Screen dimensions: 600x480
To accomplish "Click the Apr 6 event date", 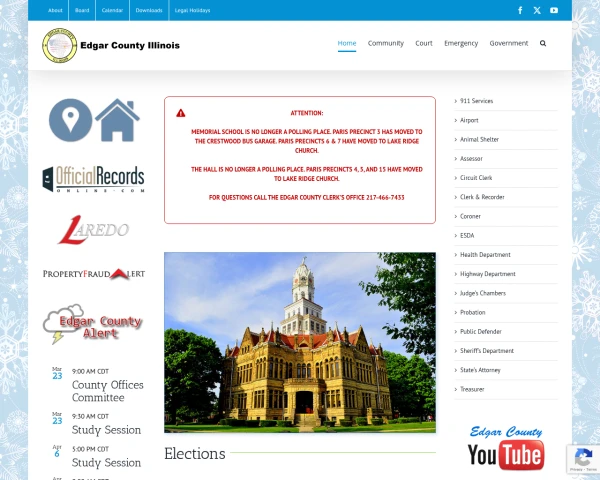I will [57, 451].
